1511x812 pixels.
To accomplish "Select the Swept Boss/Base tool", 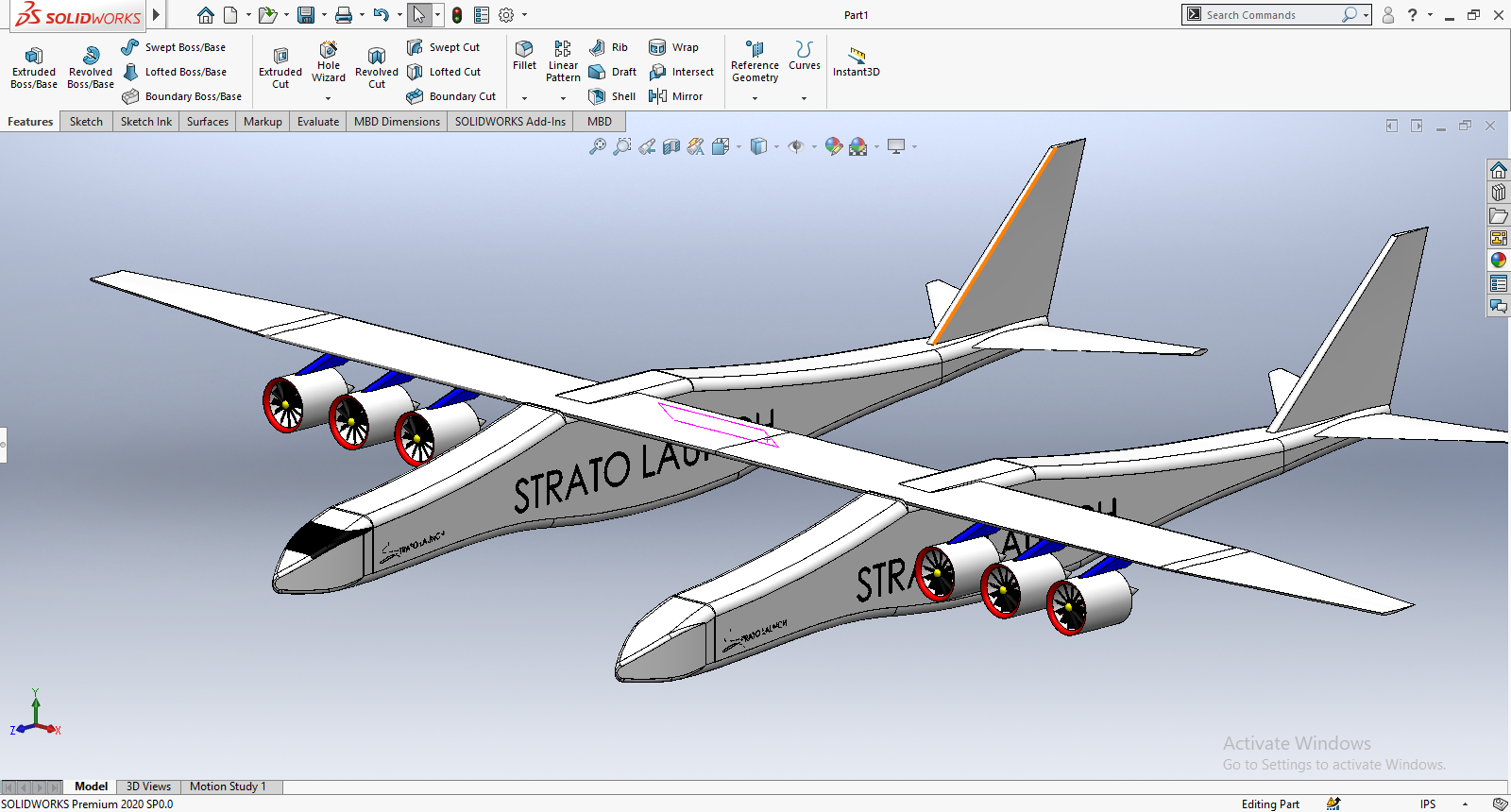I will coord(174,47).
